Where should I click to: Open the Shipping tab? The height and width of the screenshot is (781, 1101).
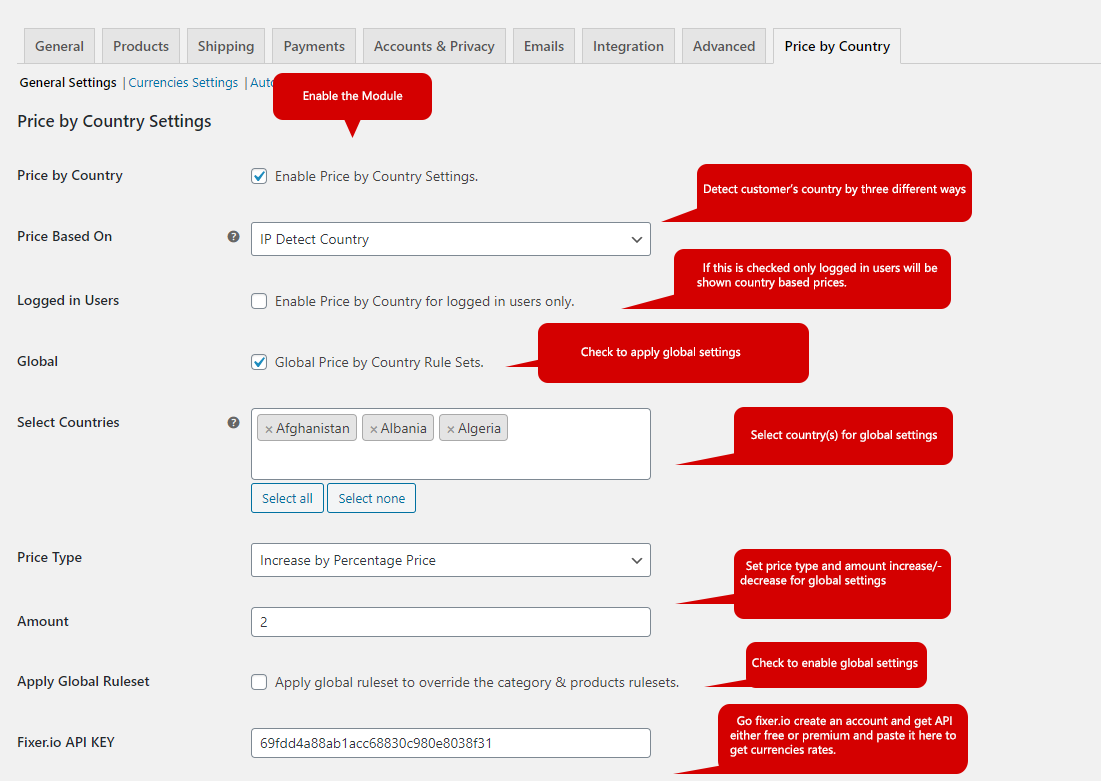(225, 46)
